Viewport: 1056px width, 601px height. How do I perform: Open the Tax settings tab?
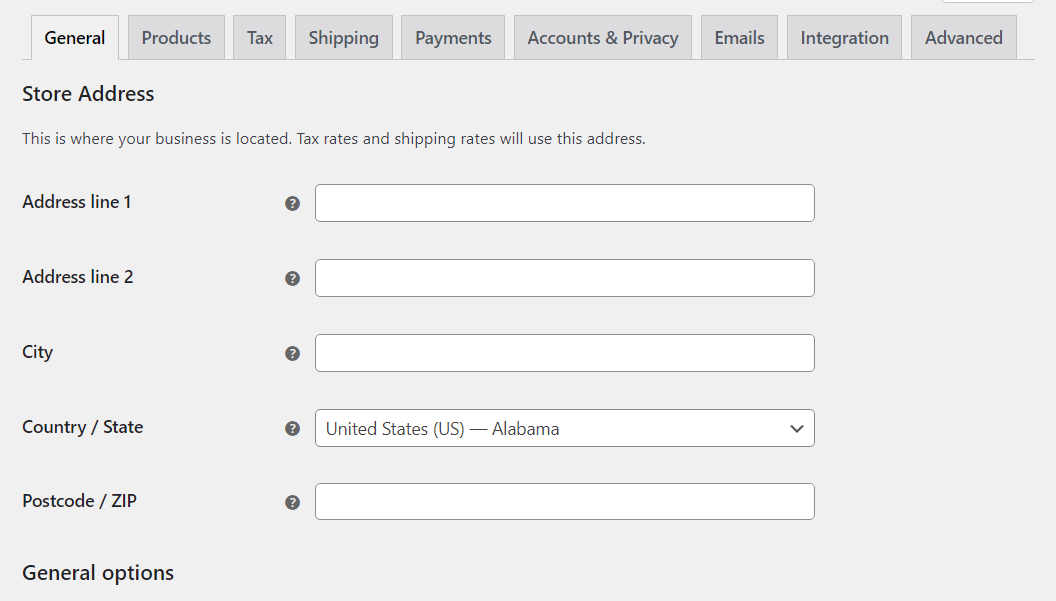[259, 37]
